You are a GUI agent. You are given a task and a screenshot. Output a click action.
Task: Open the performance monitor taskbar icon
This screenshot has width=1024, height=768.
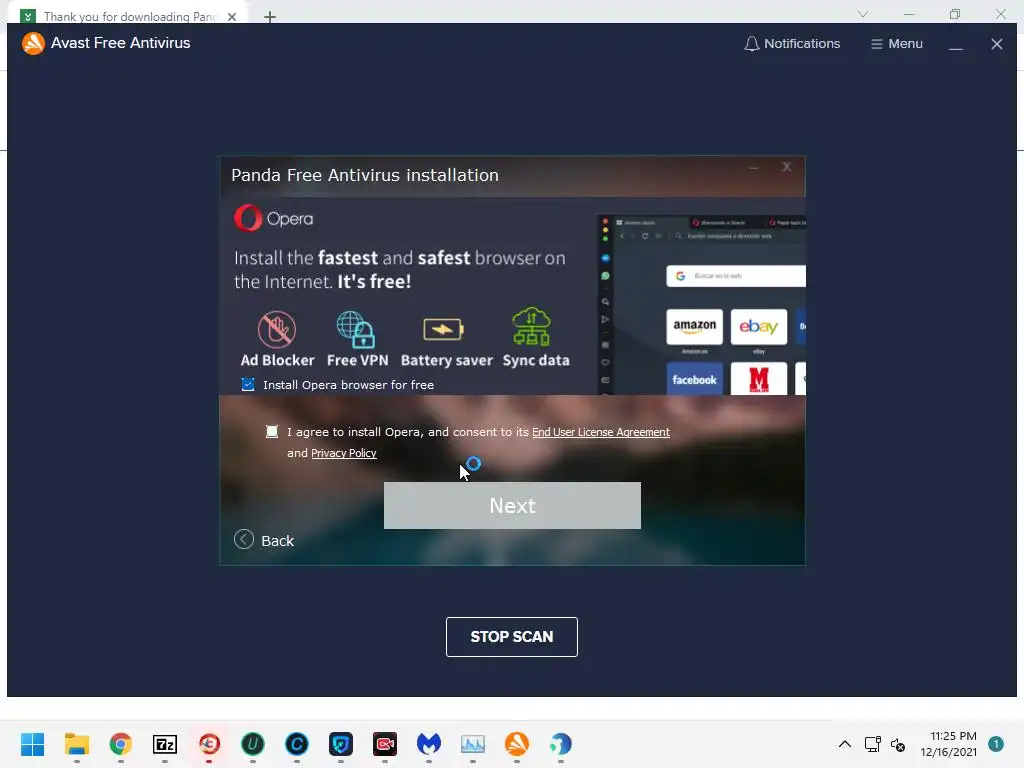click(x=473, y=744)
